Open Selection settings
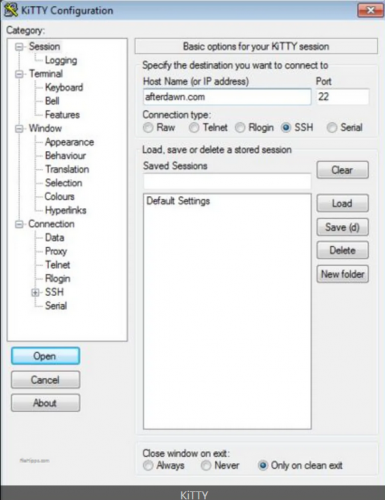The width and height of the screenshot is (385, 500). [64, 183]
